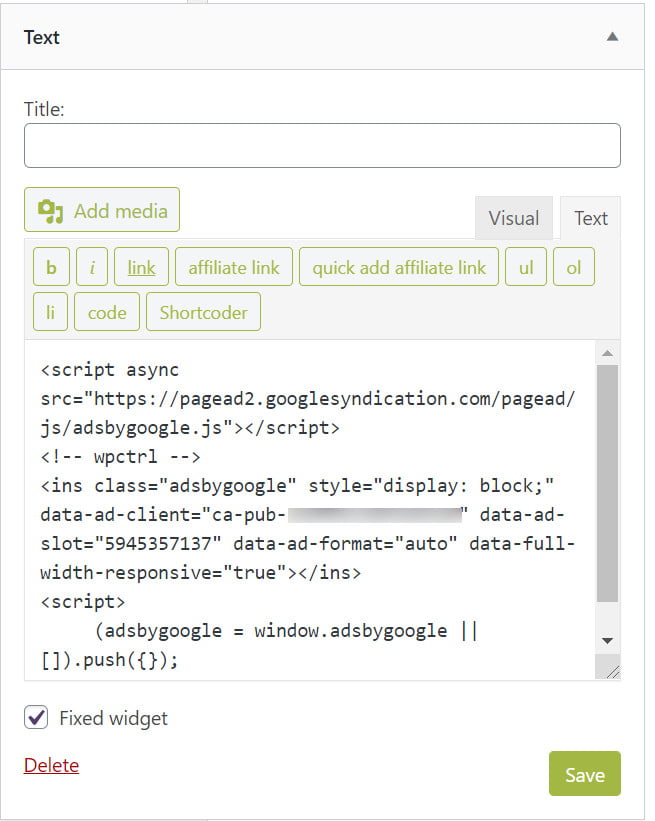Image resolution: width=655 pixels, height=821 pixels.
Task: Click the textarea vertical scrollbar thumb
Action: click(607, 483)
